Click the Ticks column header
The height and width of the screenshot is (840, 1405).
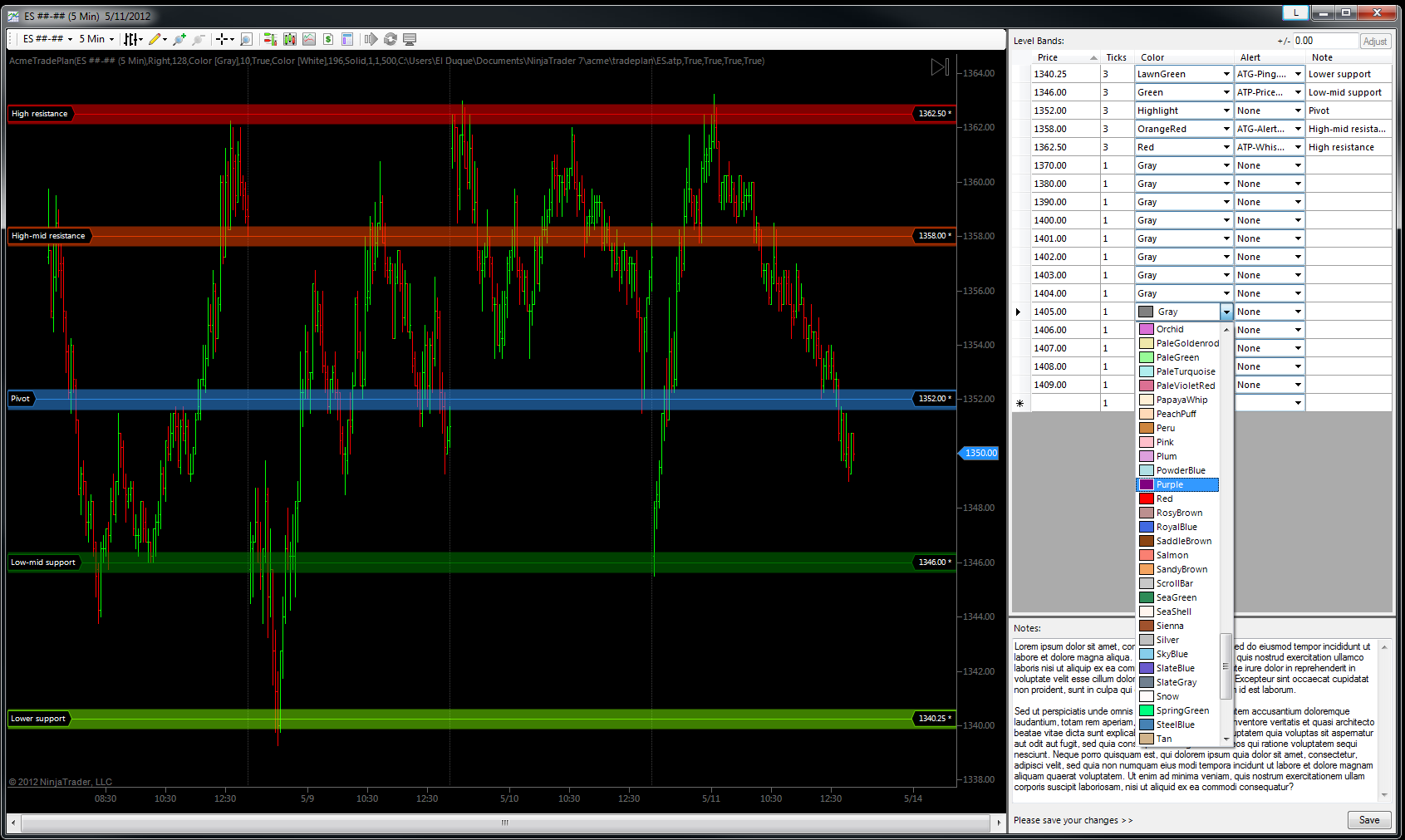[1117, 57]
